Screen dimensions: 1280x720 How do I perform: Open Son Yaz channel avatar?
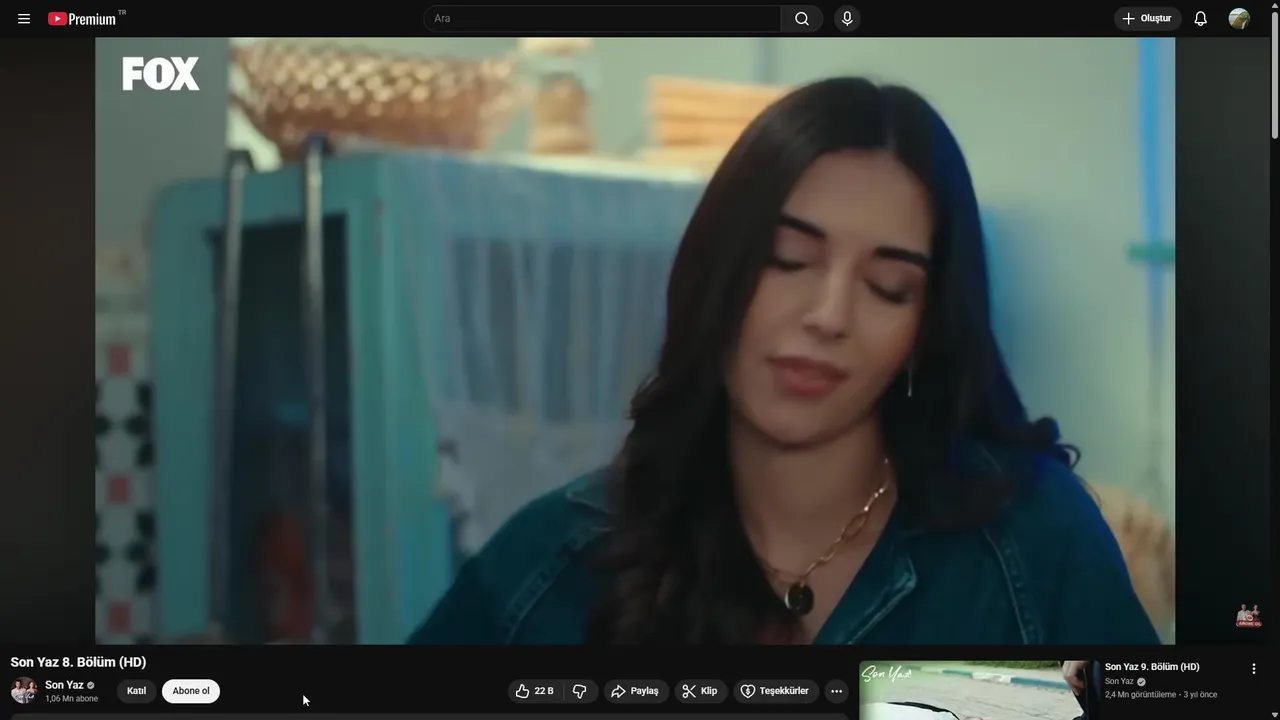tap(24, 690)
